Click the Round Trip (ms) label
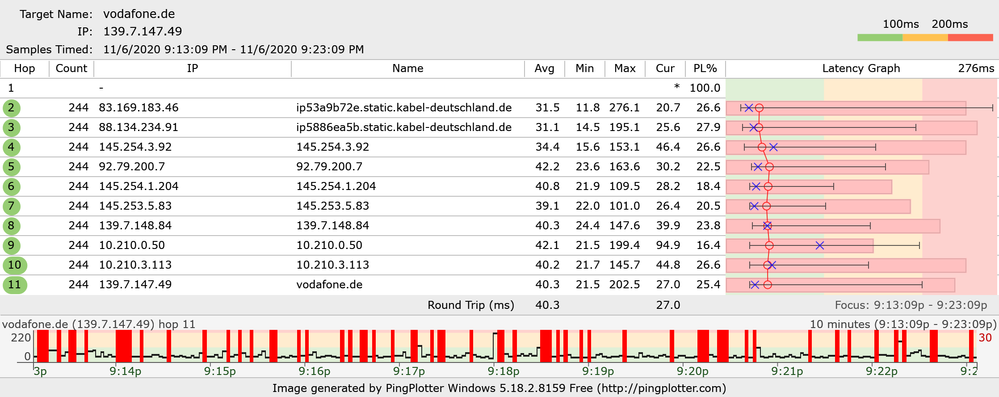This screenshot has width=999, height=397. [x=471, y=305]
